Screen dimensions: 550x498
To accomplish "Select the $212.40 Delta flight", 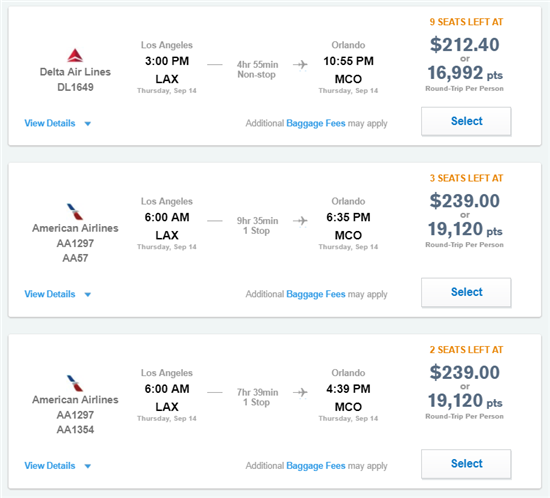I will click(x=466, y=121).
